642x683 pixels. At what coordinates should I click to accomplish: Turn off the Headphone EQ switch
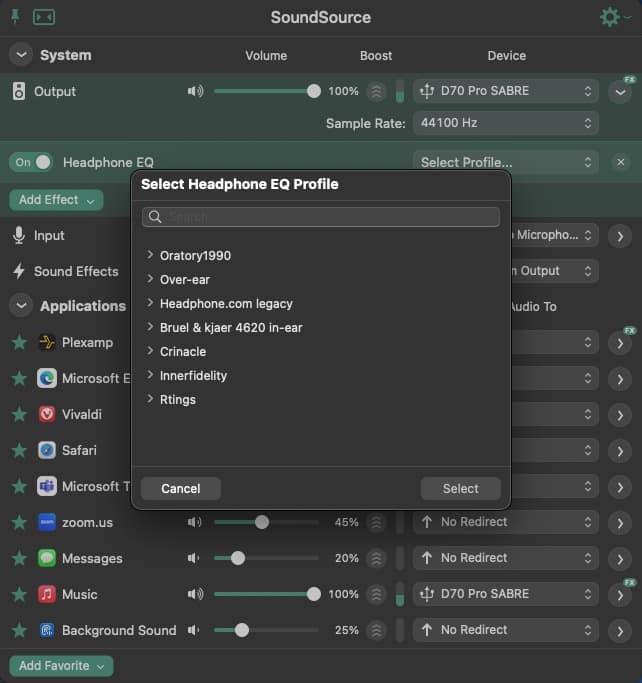coord(31,162)
